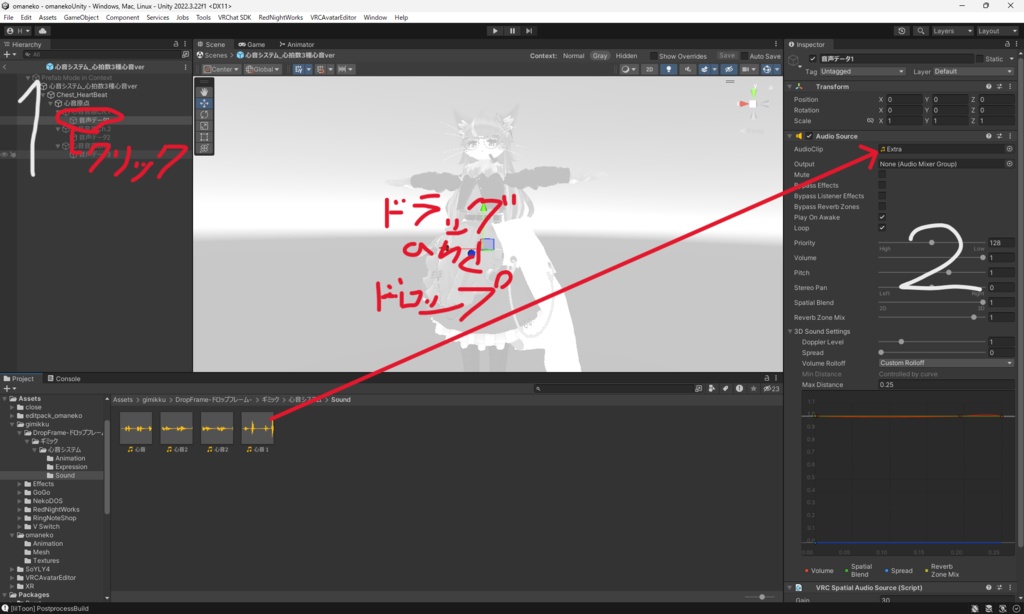Screen dimensions: 1024x614
Task: Toggle the Bypass Effects checkbox
Action: pos(882,186)
